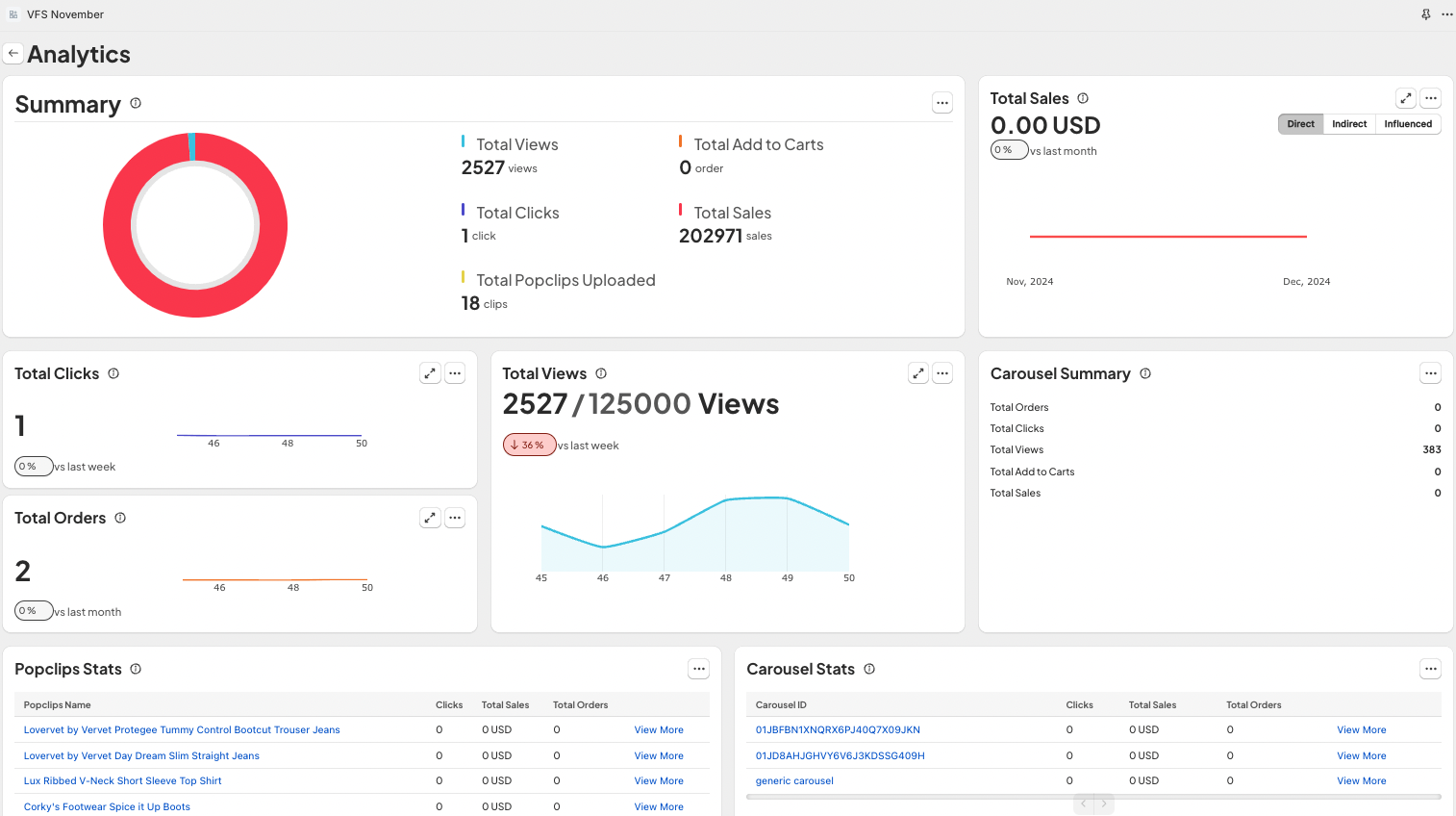
Task: Switch Total Sales to Influenced
Action: [1408, 124]
